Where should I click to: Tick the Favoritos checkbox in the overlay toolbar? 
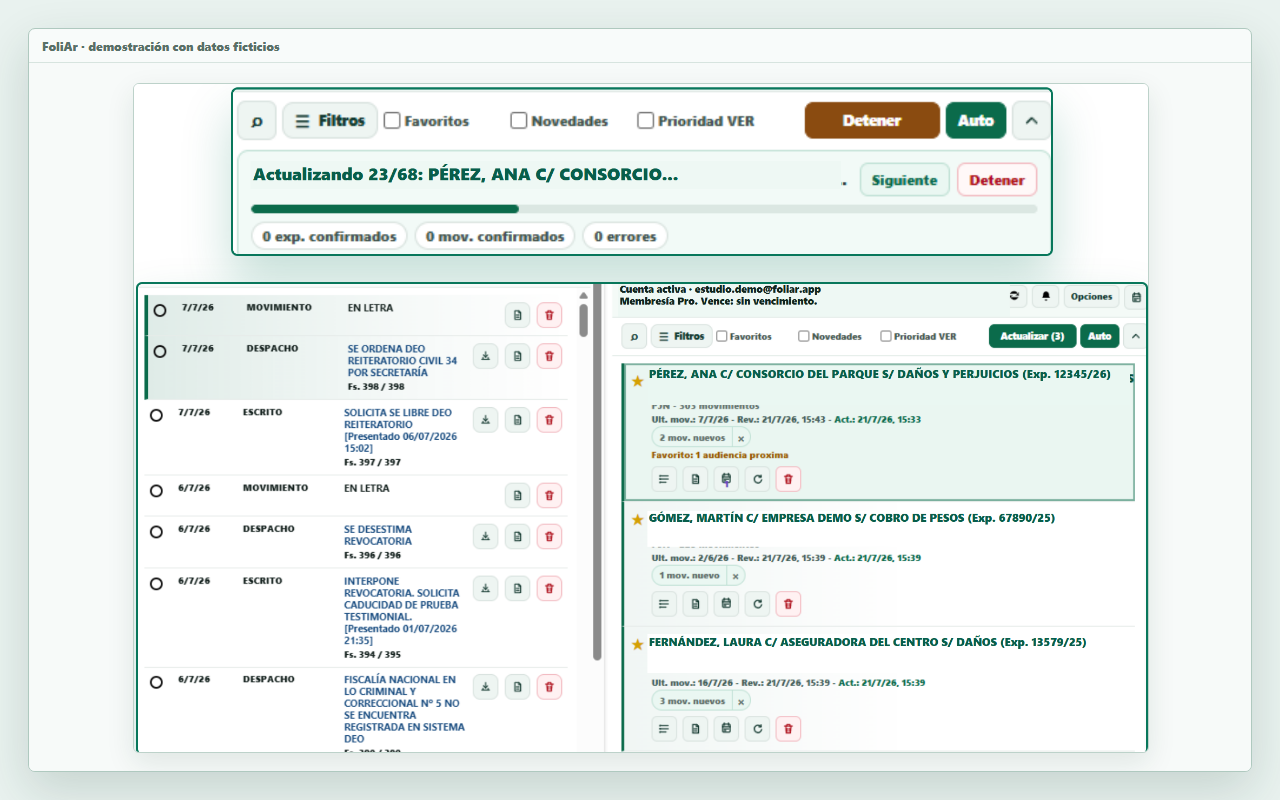pos(392,121)
